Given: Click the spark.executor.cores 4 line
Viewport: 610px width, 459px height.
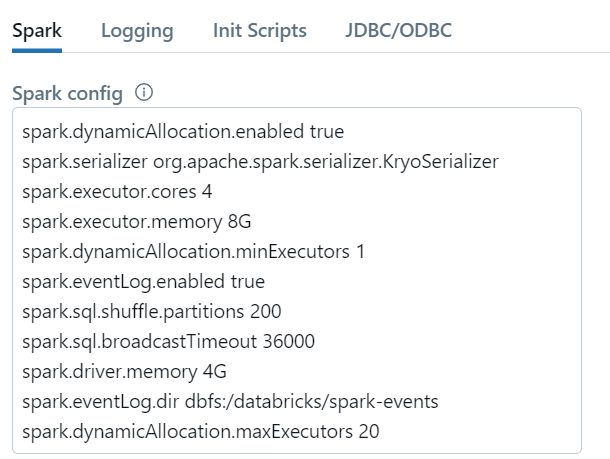Looking at the screenshot, I should click(x=117, y=192).
